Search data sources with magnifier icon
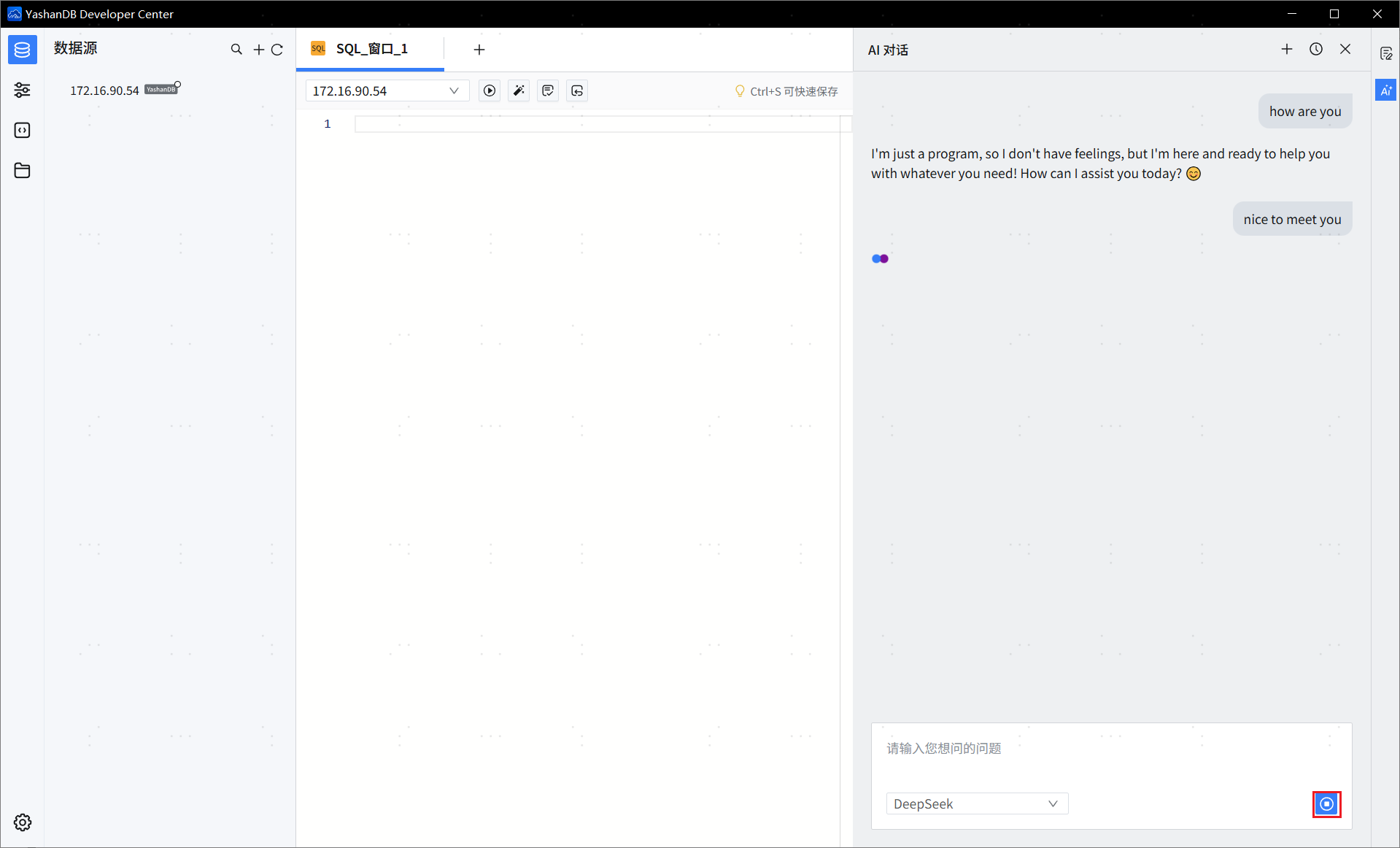 click(236, 50)
